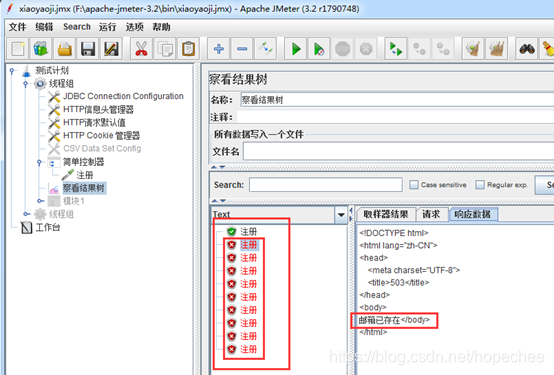This screenshot has width=554, height=375.
Task: Expand all with the plus icon
Action: tap(219, 49)
